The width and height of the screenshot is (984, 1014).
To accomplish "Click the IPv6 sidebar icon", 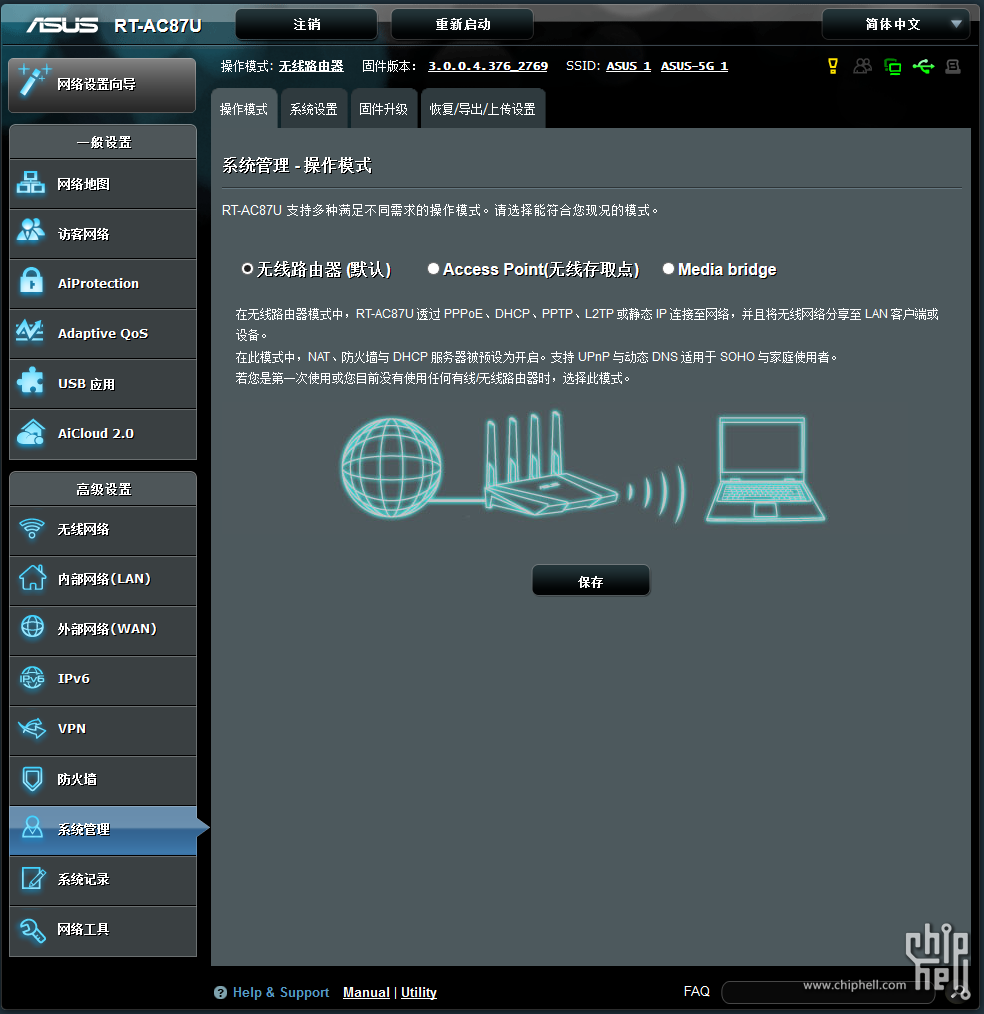I will coord(32,678).
